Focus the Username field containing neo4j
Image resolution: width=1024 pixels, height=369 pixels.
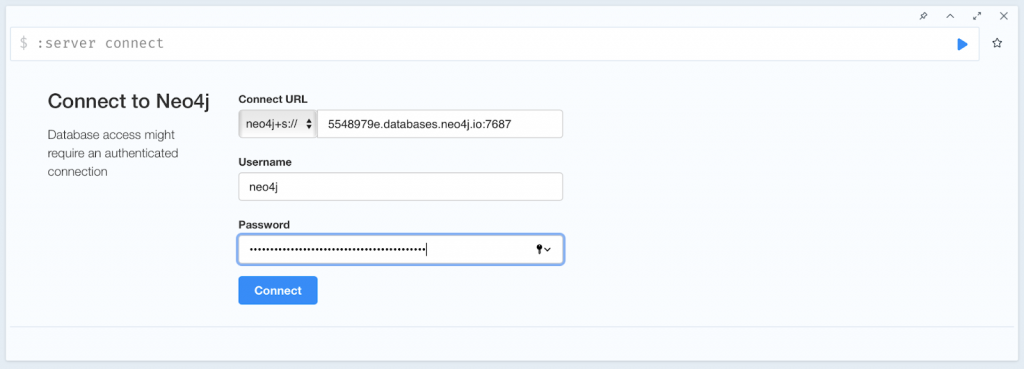[400, 187]
